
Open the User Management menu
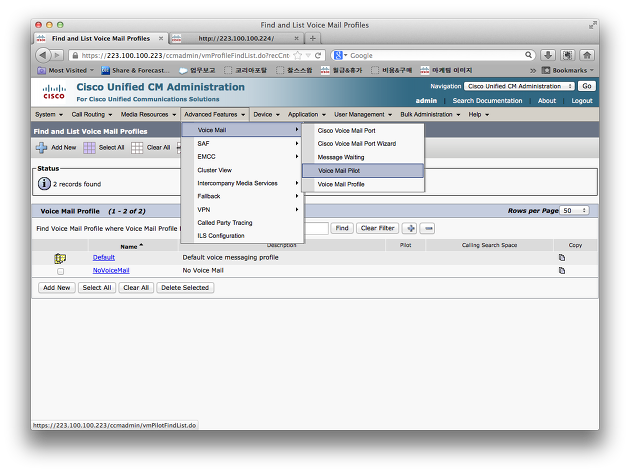click(x=363, y=115)
